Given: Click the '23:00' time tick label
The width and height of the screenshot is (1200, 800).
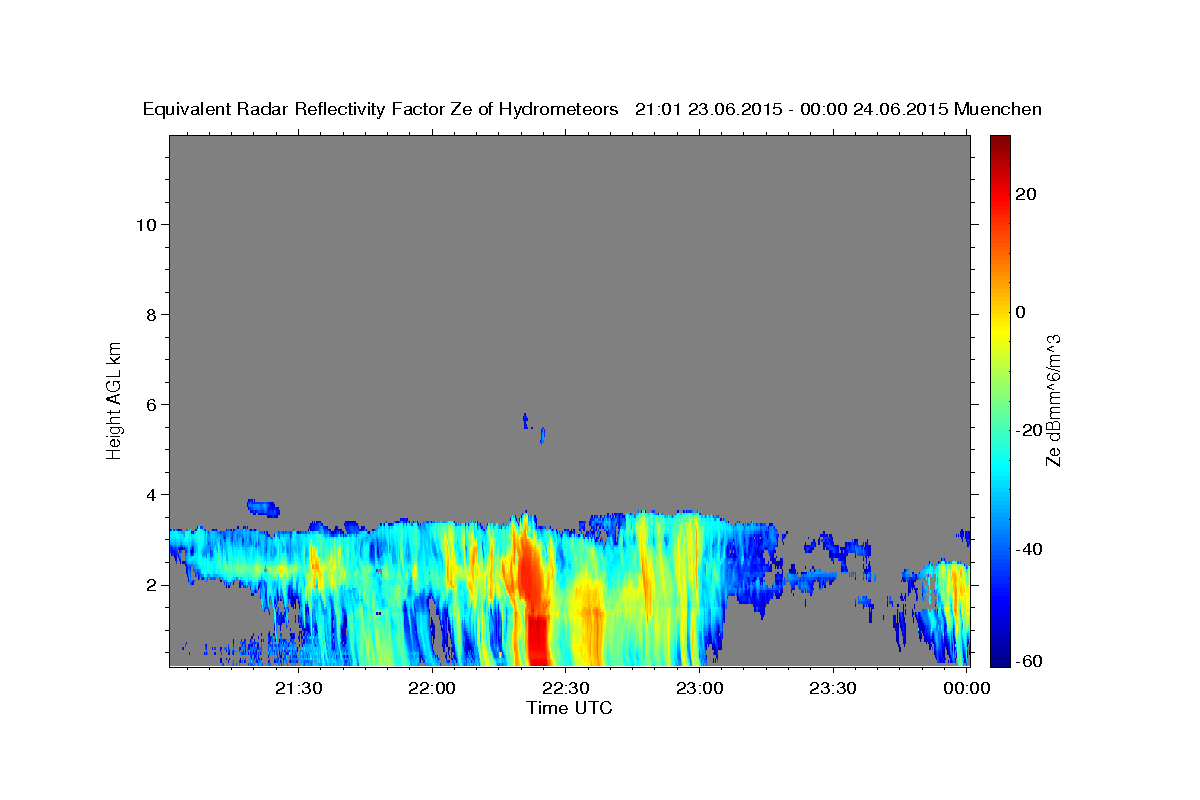Looking at the screenshot, I should (x=700, y=688).
